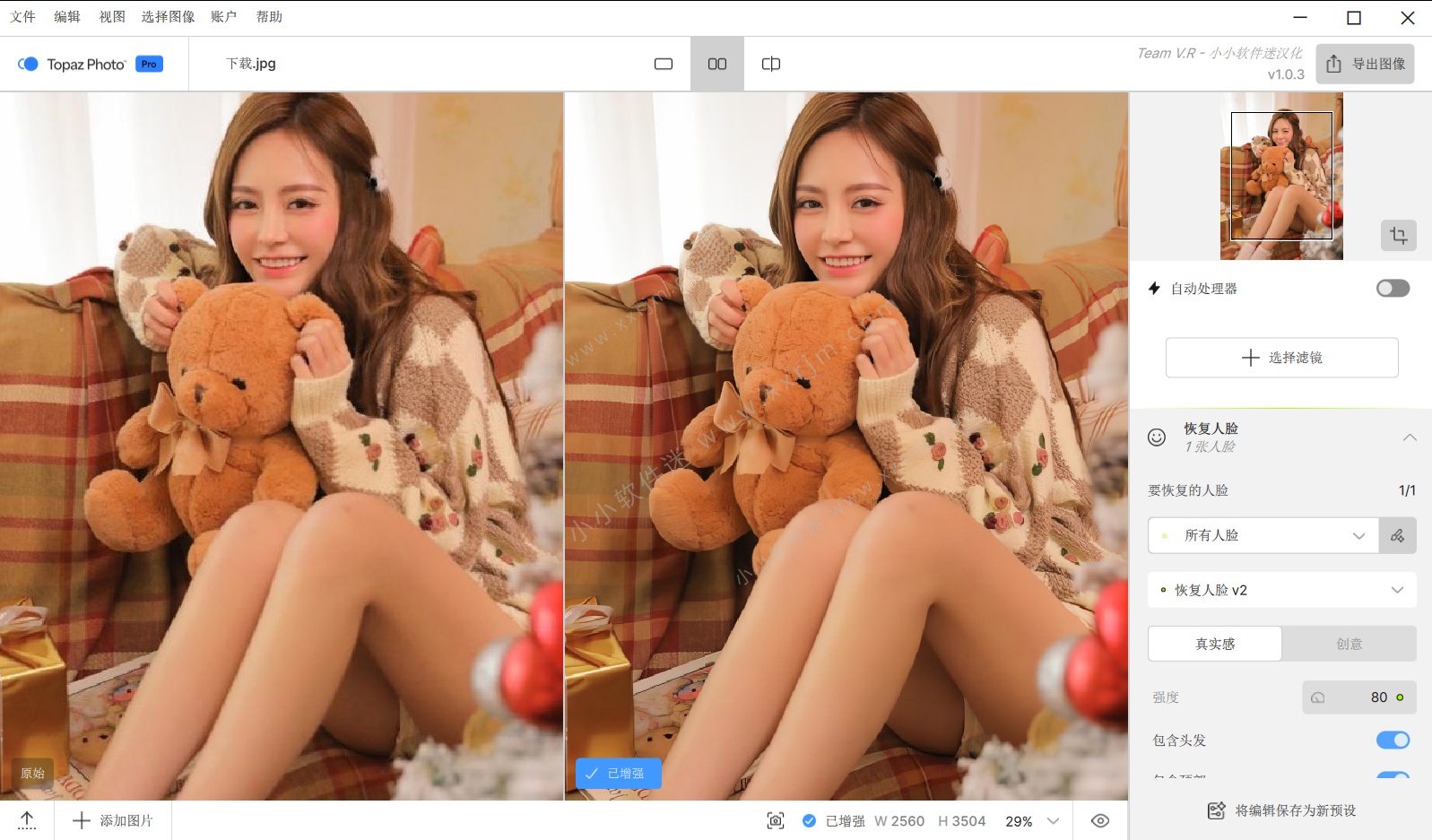Click the 要恢复的人脸 label
Viewport: 1432px width, 840px height.
(1188, 490)
